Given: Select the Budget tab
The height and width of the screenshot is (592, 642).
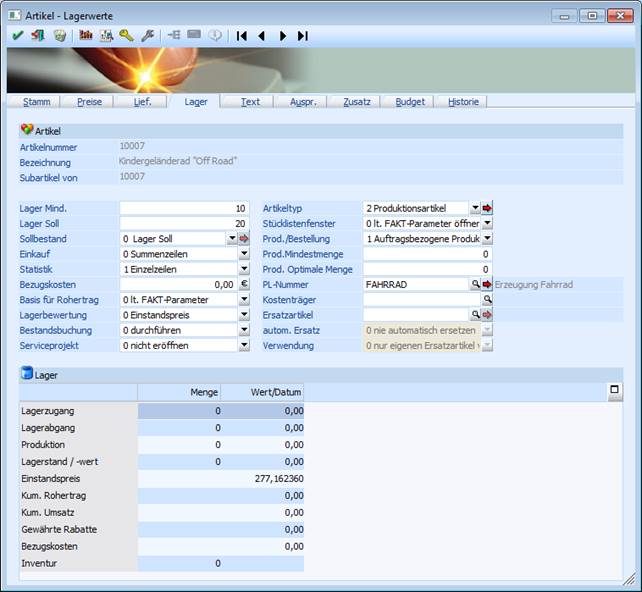Looking at the screenshot, I should click(x=410, y=101).
